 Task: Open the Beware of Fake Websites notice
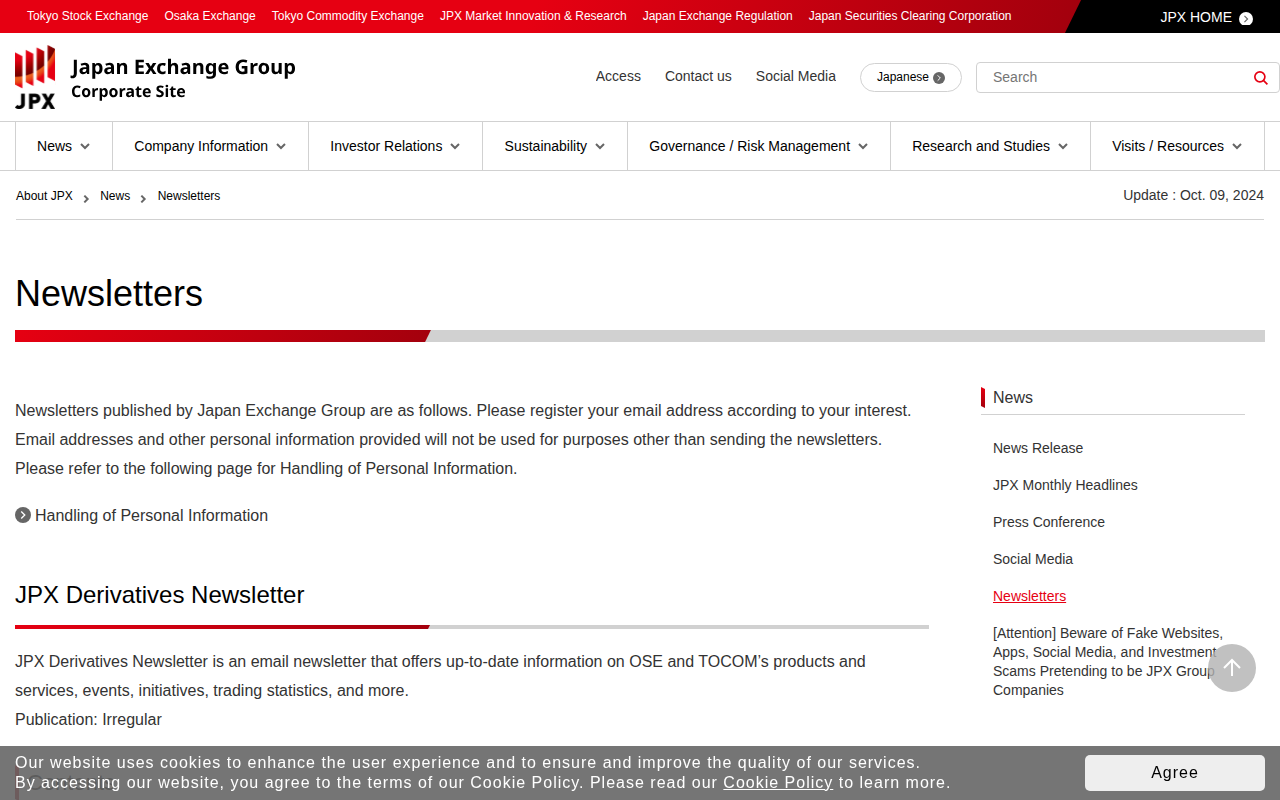pos(1107,661)
